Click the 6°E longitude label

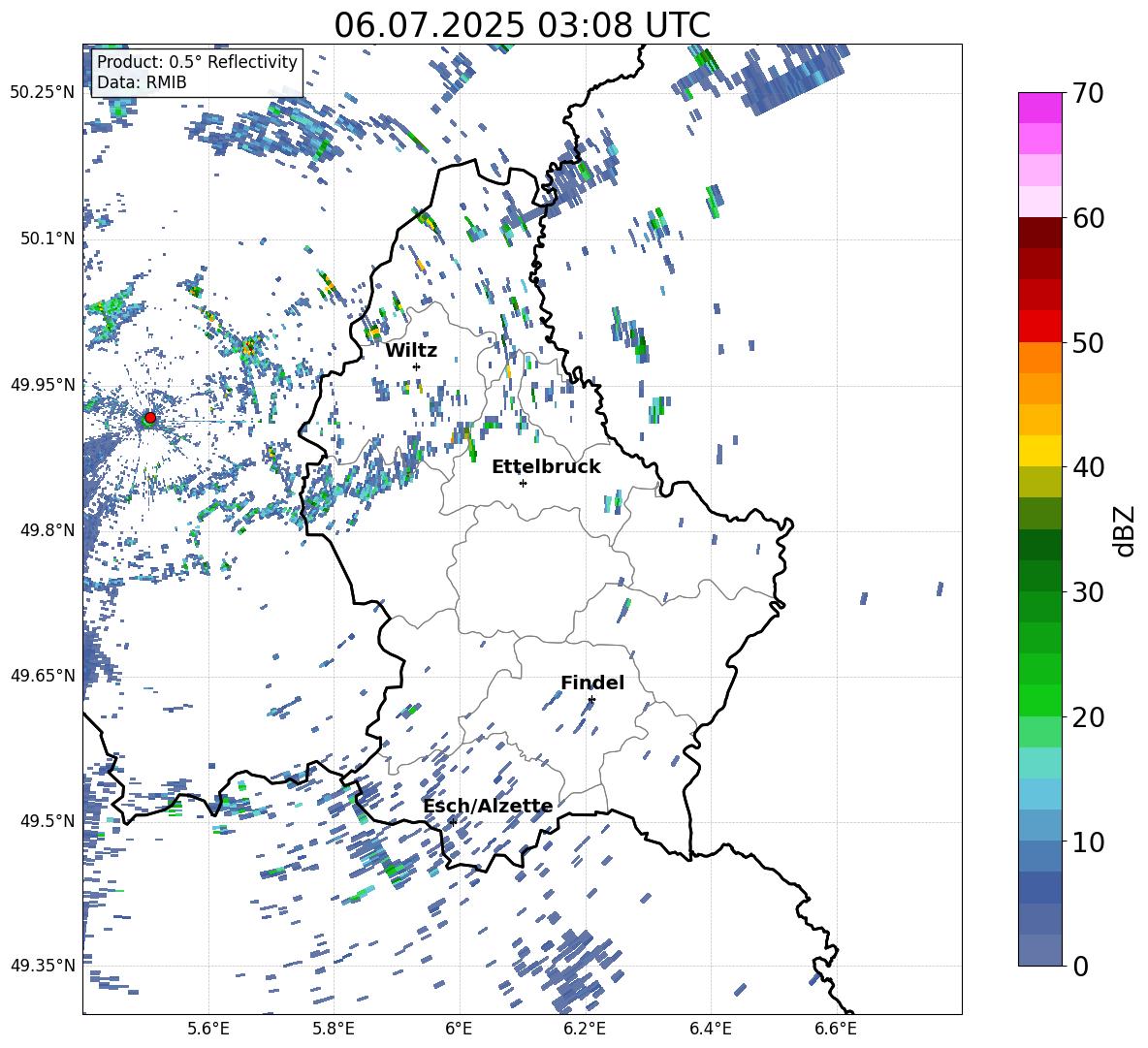pos(459,1029)
